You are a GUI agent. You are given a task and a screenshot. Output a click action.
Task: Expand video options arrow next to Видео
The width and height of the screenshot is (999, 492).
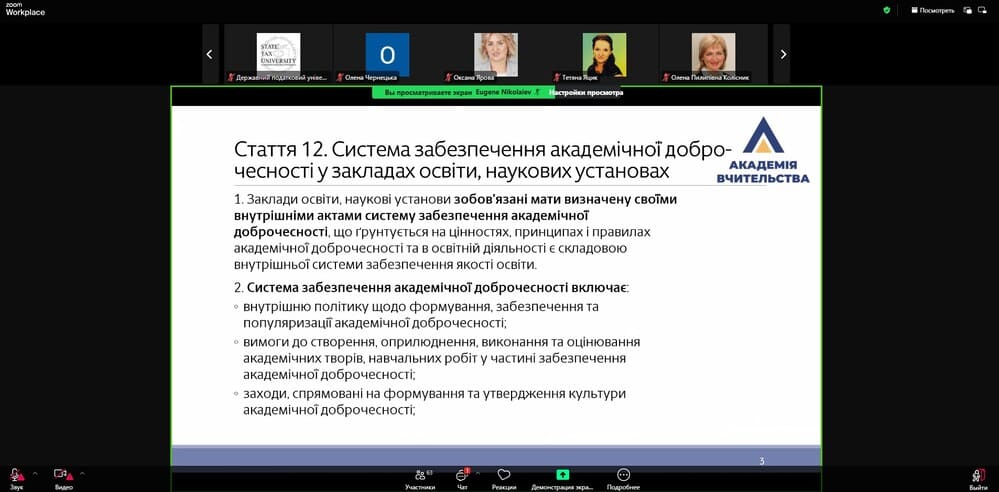pos(82,472)
